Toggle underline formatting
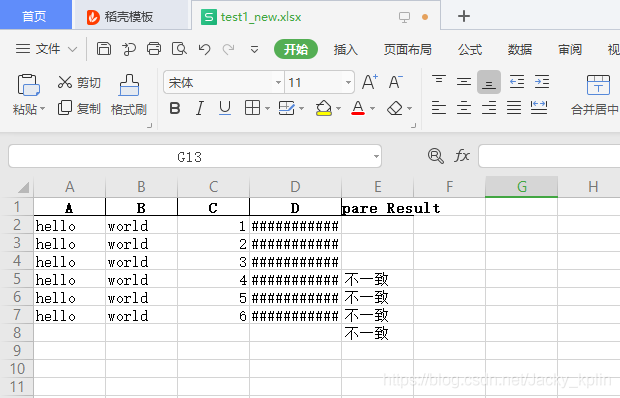 (225, 108)
